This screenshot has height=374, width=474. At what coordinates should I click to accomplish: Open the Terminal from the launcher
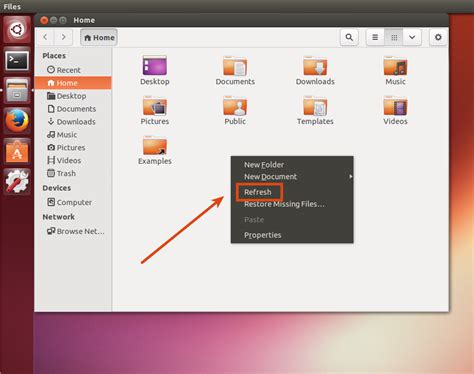tap(17, 61)
